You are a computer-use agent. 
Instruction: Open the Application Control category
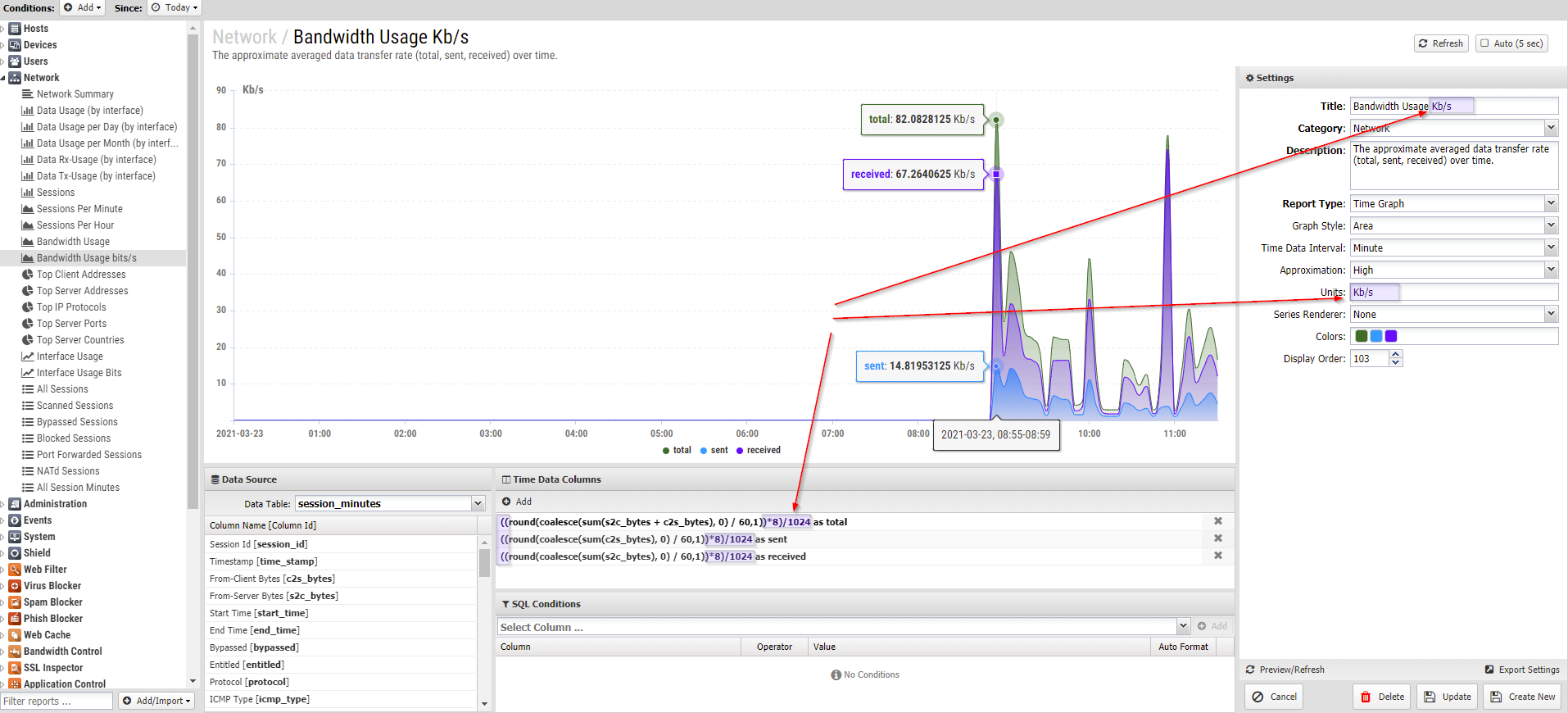(65, 684)
